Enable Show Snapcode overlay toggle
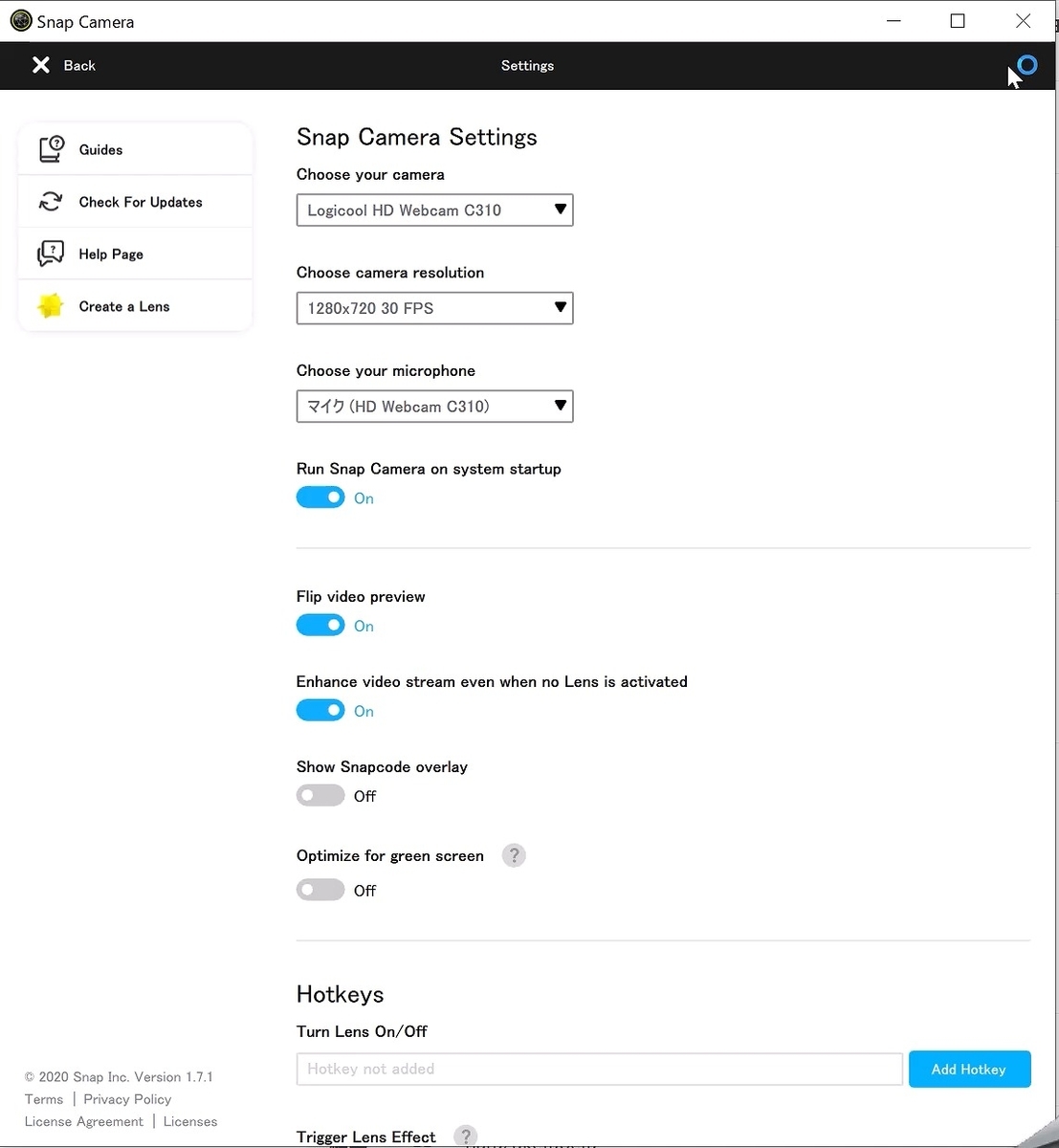 [320, 796]
